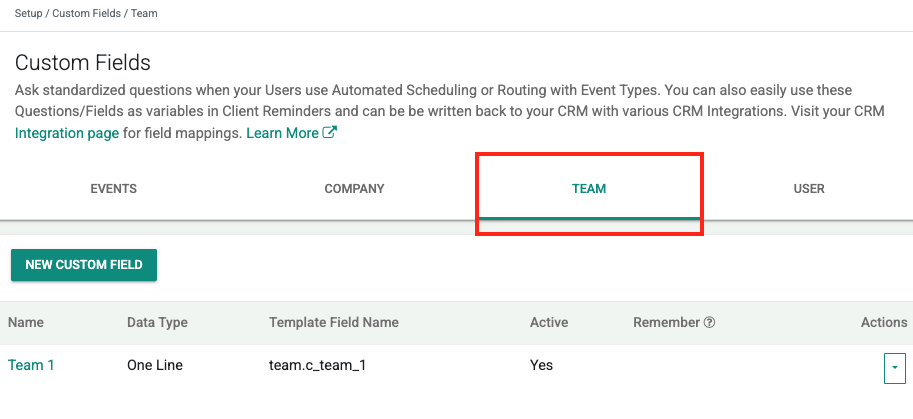Click Team at the end of the breadcrumb

coord(144,14)
